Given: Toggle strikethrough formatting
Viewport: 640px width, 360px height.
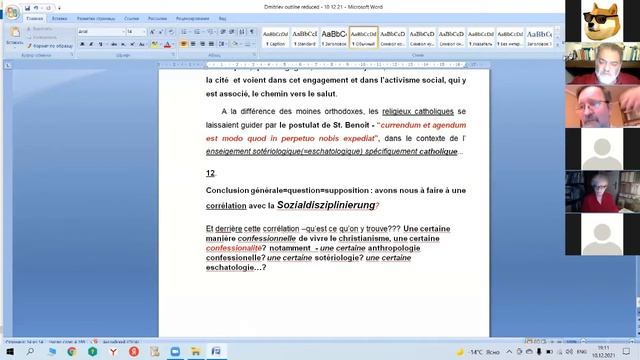Looking at the screenshot, I should [114, 44].
